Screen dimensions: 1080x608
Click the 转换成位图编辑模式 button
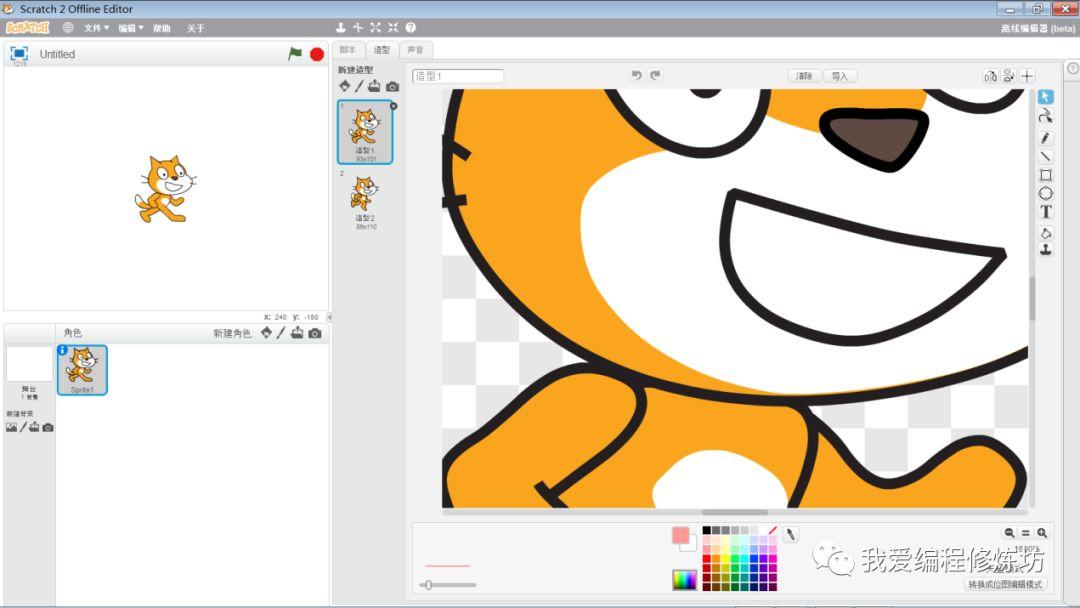pyautogui.click(x=1005, y=584)
